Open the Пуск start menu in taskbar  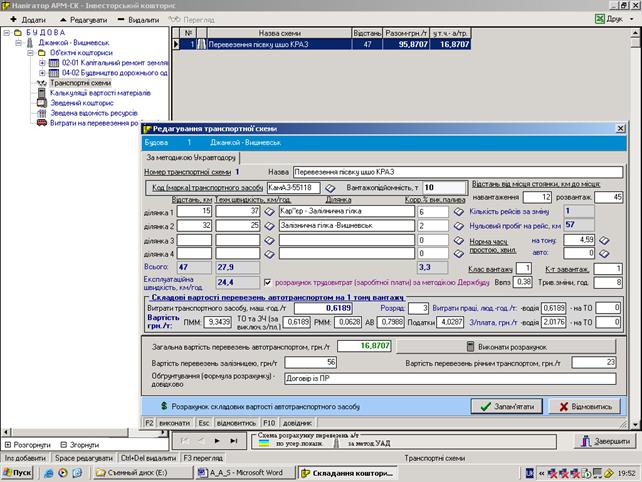[x=18, y=471]
